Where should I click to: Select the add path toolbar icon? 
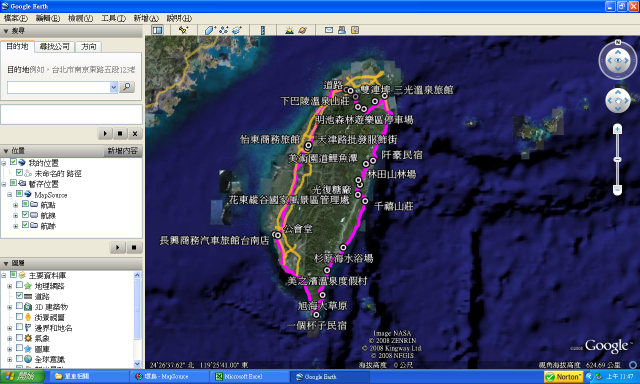click(x=223, y=30)
